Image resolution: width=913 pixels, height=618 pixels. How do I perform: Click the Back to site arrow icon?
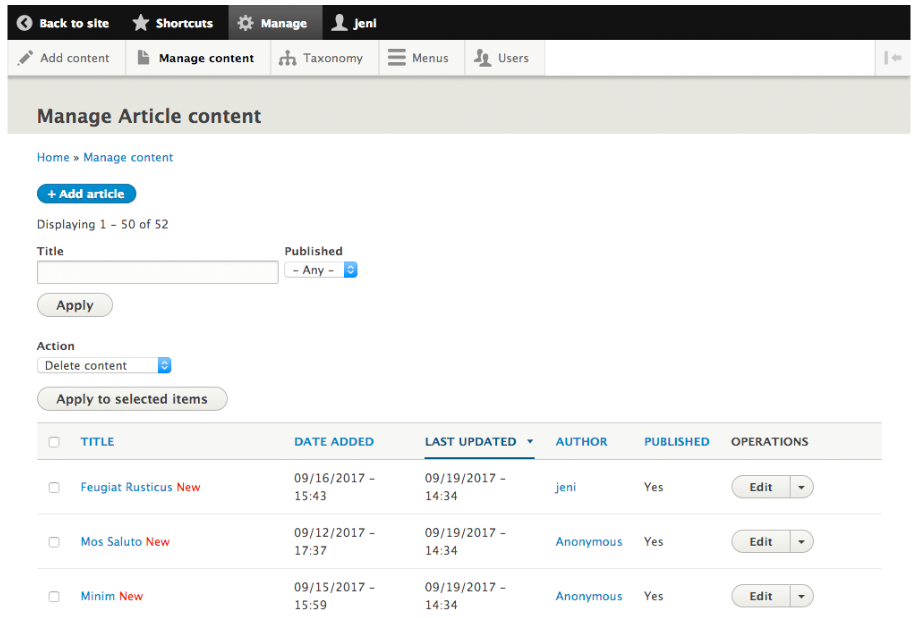(x=24, y=23)
